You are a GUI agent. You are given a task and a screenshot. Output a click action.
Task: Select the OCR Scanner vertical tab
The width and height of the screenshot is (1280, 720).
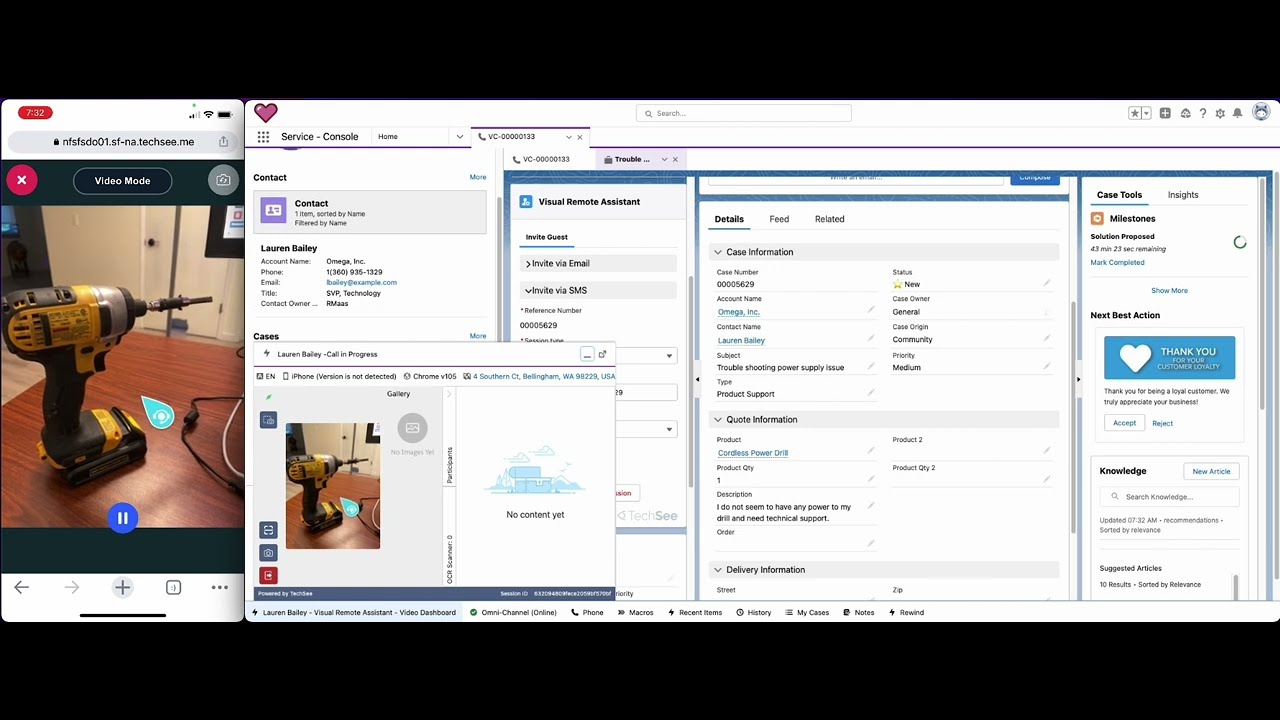coord(449,559)
